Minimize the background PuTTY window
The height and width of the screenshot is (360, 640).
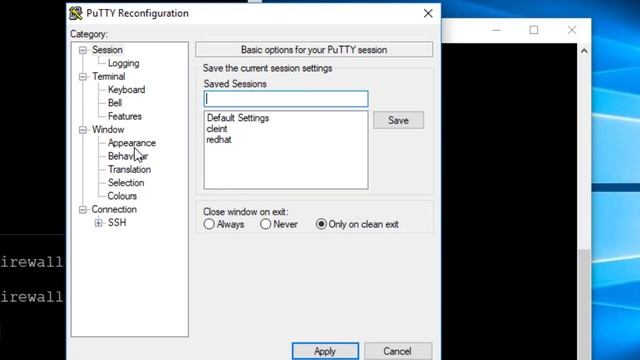click(x=496, y=30)
